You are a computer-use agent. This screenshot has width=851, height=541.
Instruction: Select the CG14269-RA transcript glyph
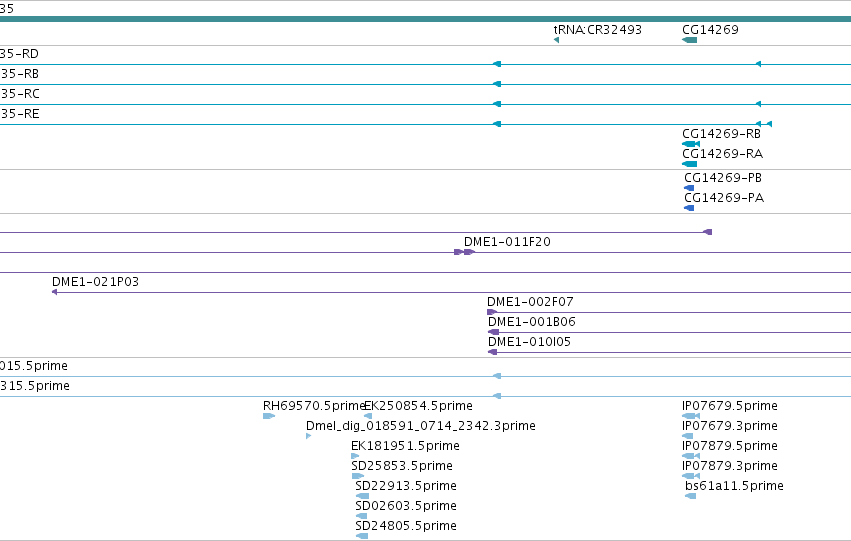pos(689,164)
